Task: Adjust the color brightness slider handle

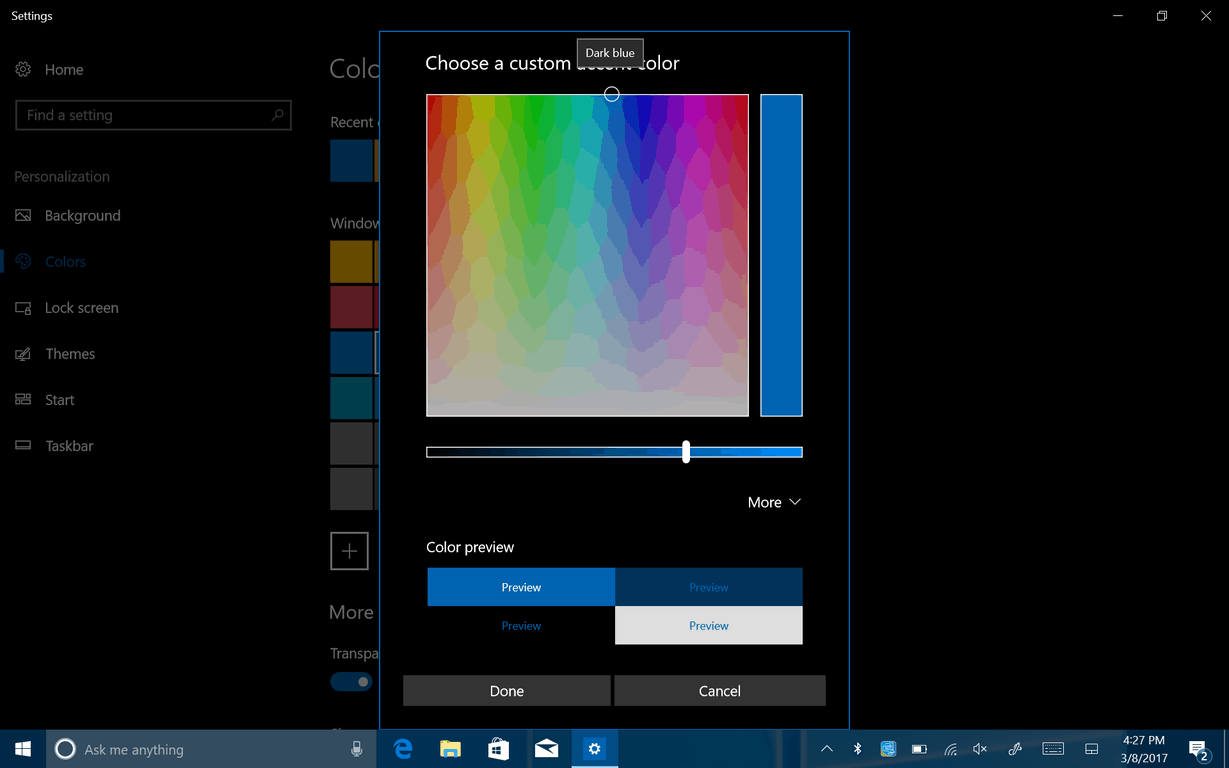Action: tap(686, 452)
